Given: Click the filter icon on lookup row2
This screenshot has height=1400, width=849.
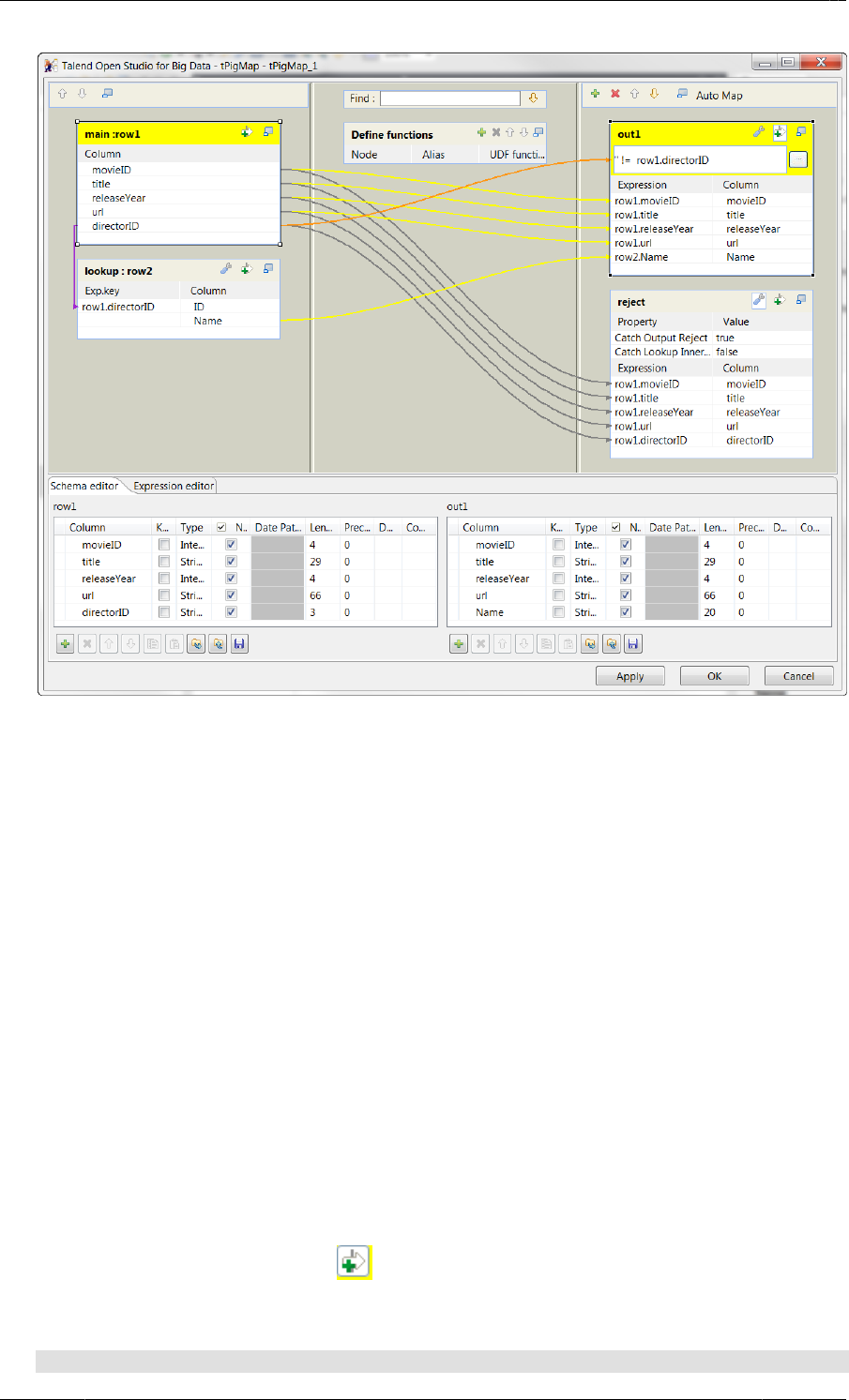Looking at the screenshot, I should tap(247, 269).
